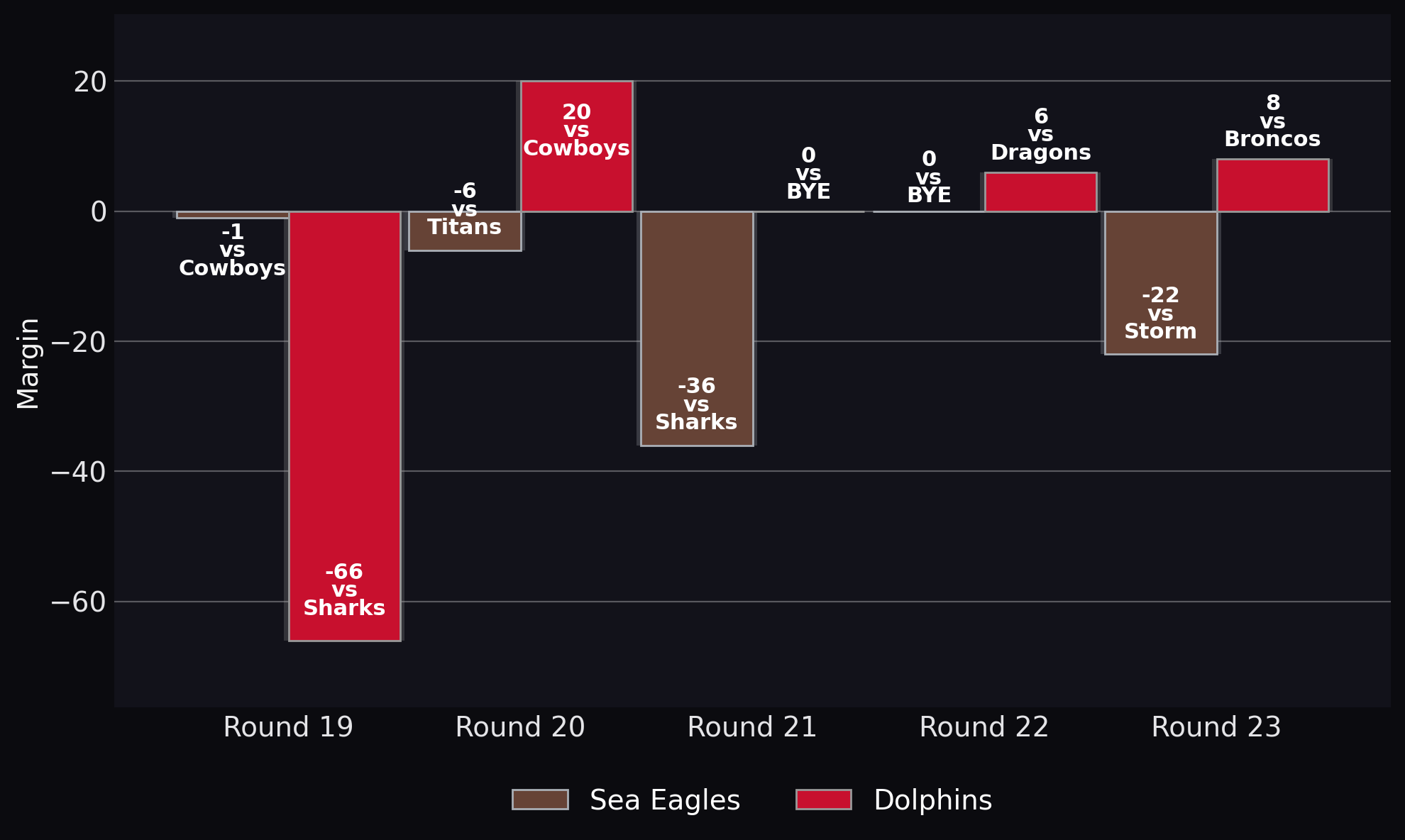Image resolution: width=1405 pixels, height=840 pixels.
Task: Select the Sea Eagles legend label
Action: 665,800
